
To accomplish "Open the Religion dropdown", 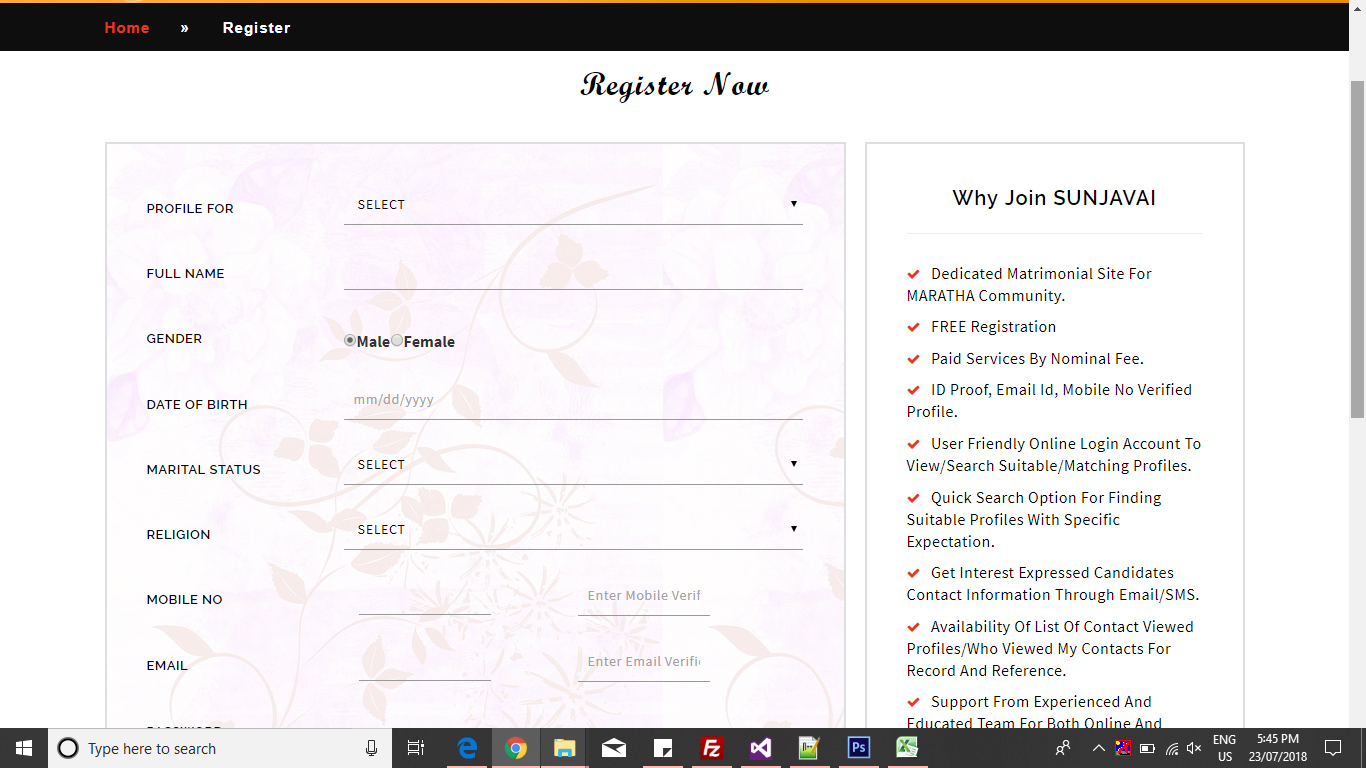I will 573,530.
